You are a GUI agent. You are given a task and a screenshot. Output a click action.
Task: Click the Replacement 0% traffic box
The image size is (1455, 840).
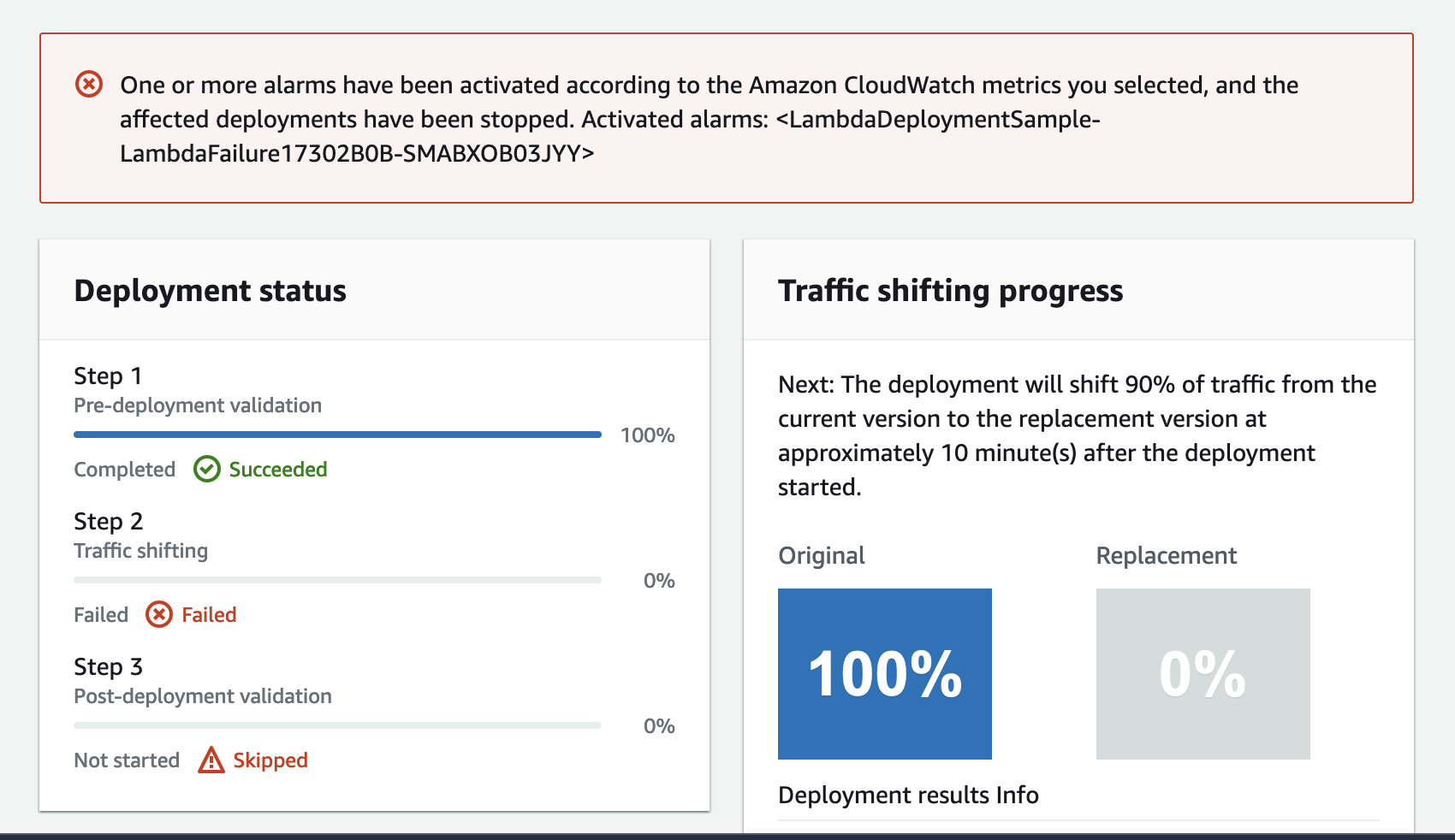pos(1202,674)
